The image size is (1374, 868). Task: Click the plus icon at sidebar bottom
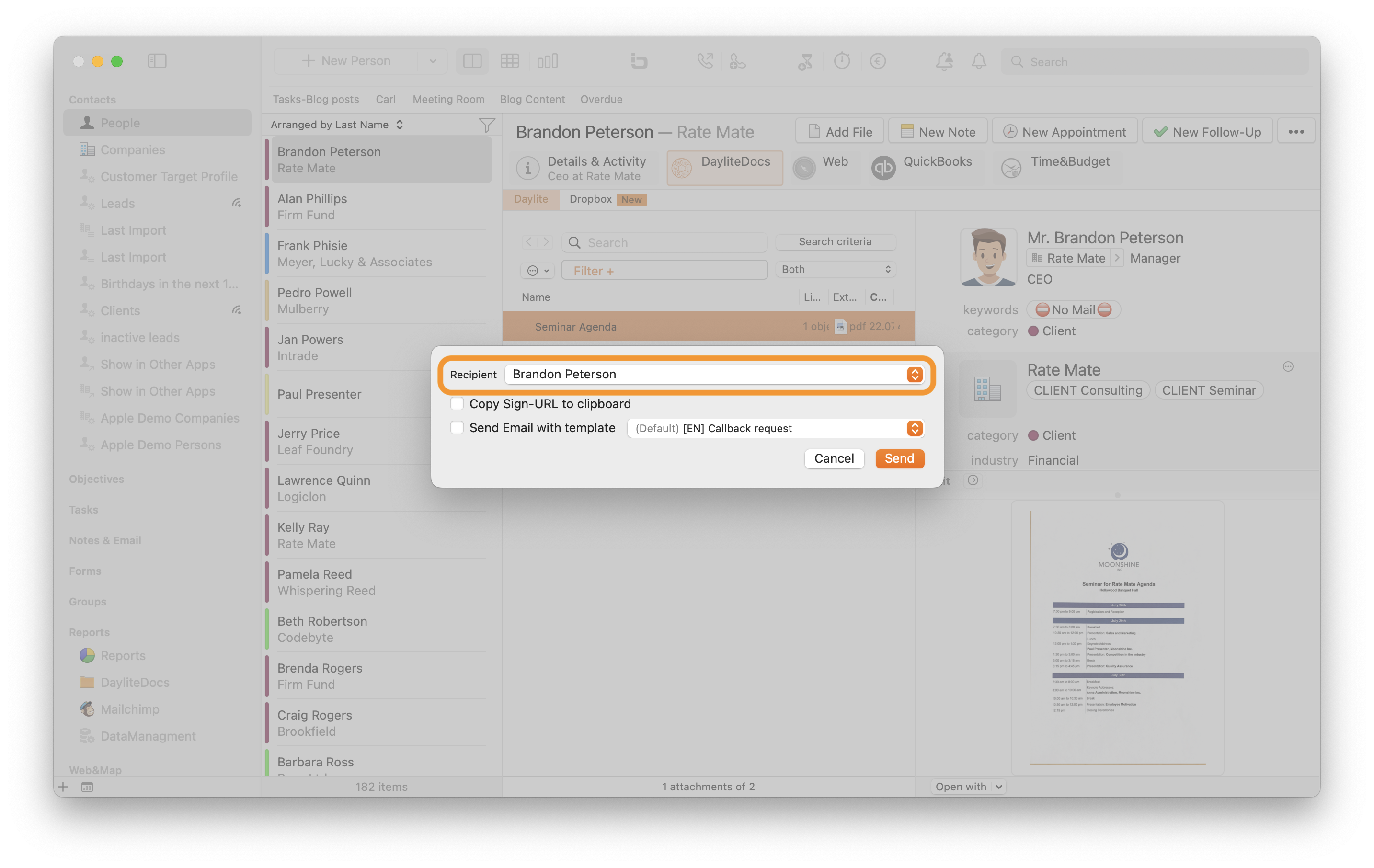[63, 787]
